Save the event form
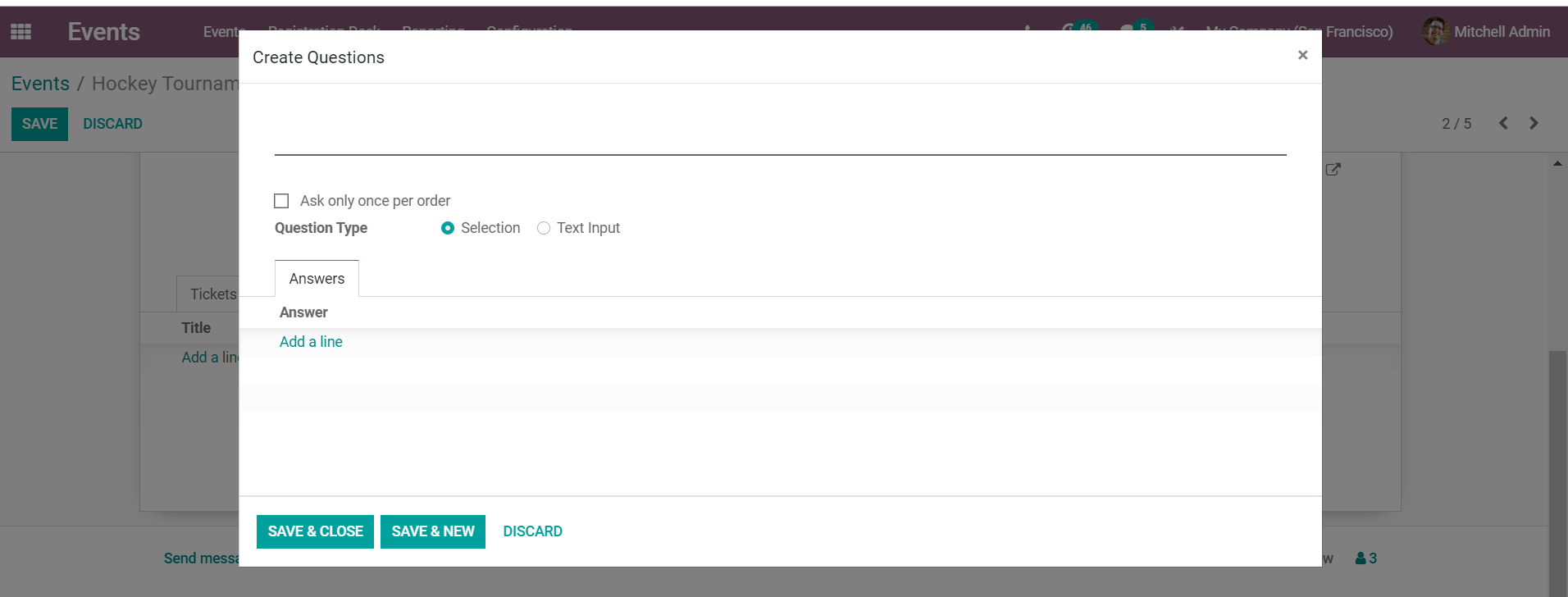This screenshot has height=597, width=1568. click(x=39, y=124)
